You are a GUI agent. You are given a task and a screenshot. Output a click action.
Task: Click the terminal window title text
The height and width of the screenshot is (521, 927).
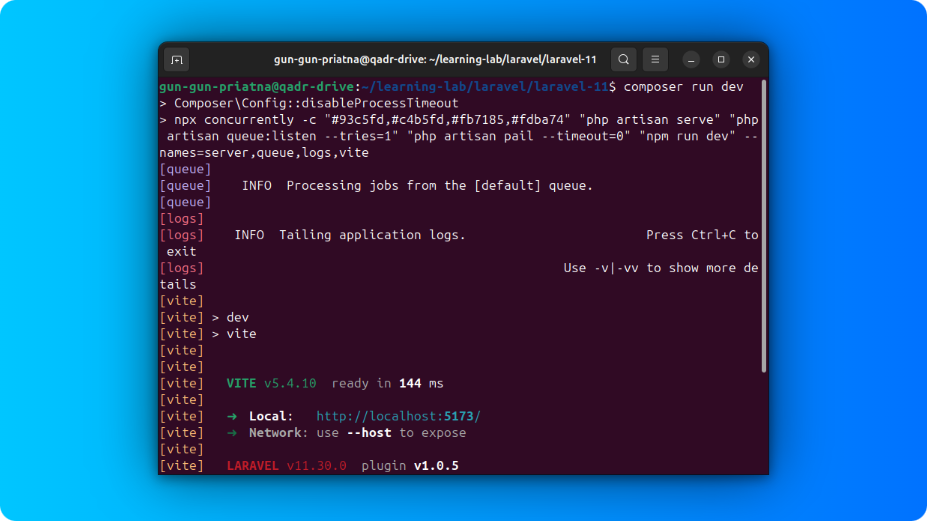(x=435, y=60)
